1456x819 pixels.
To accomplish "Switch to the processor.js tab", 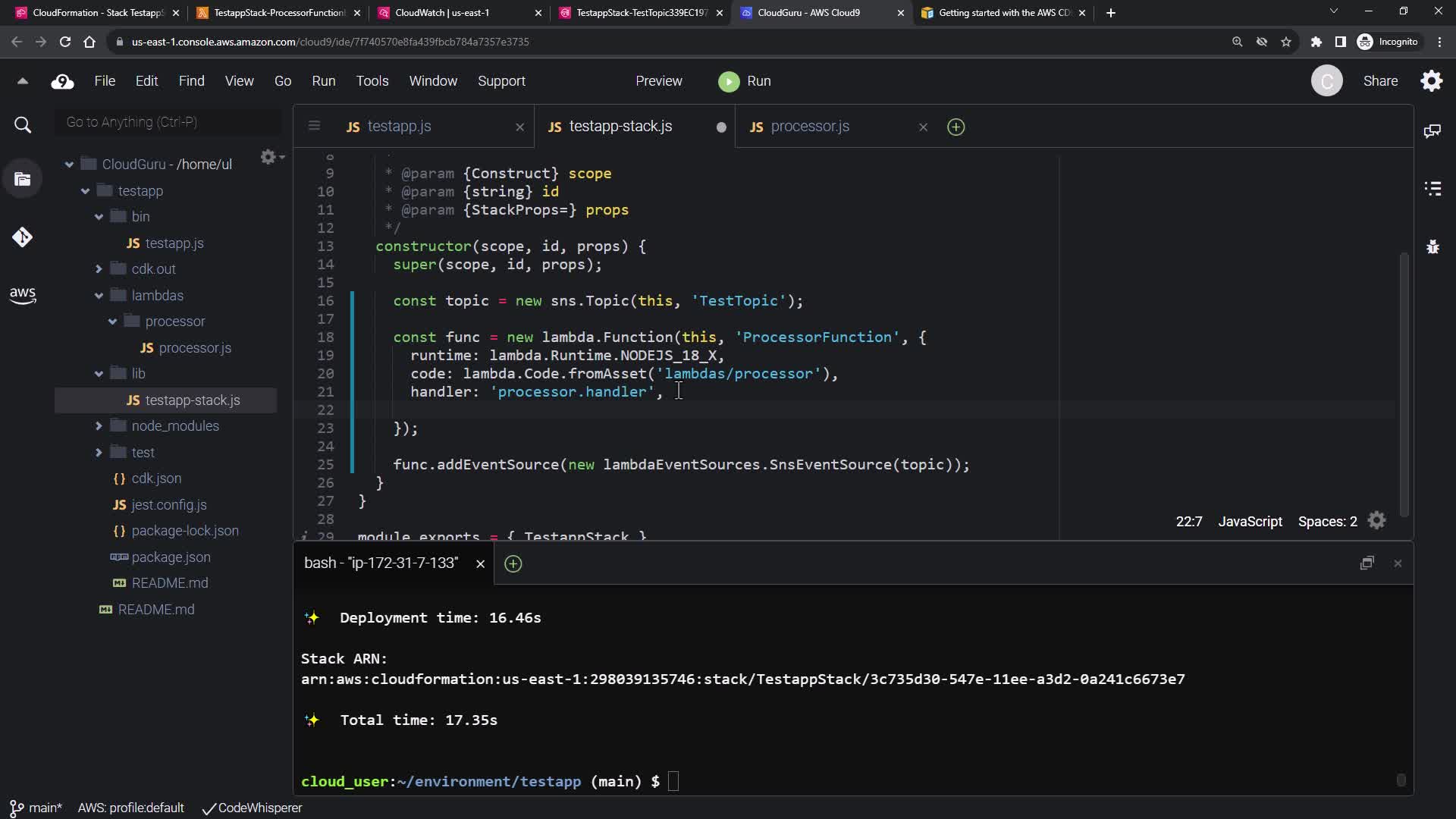I will click(809, 127).
